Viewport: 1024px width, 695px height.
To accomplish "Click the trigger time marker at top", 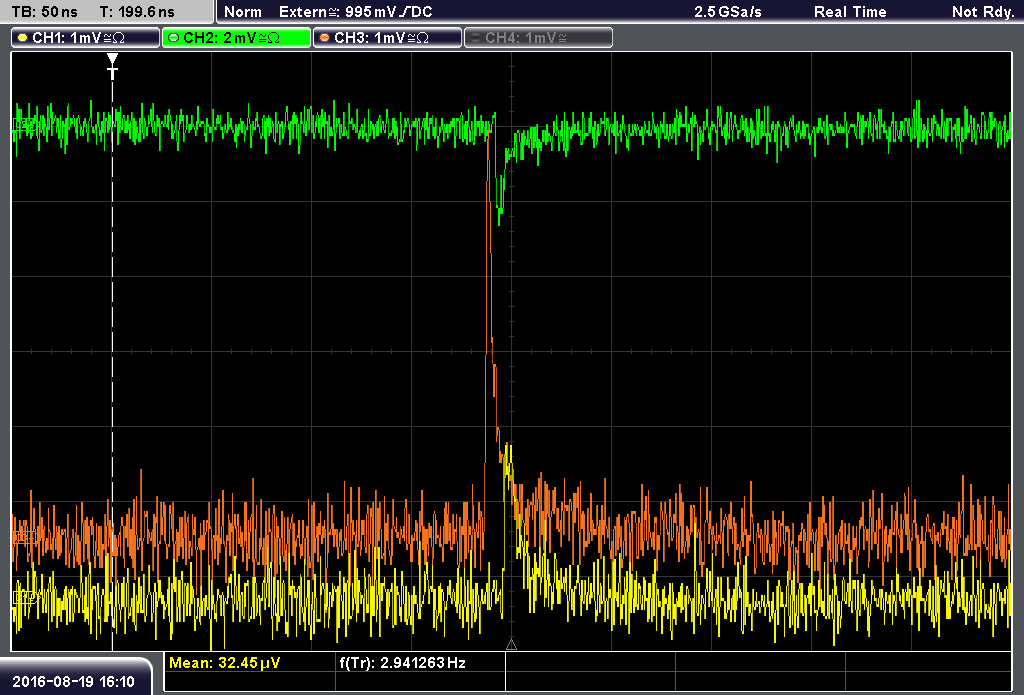I will click(x=112, y=67).
